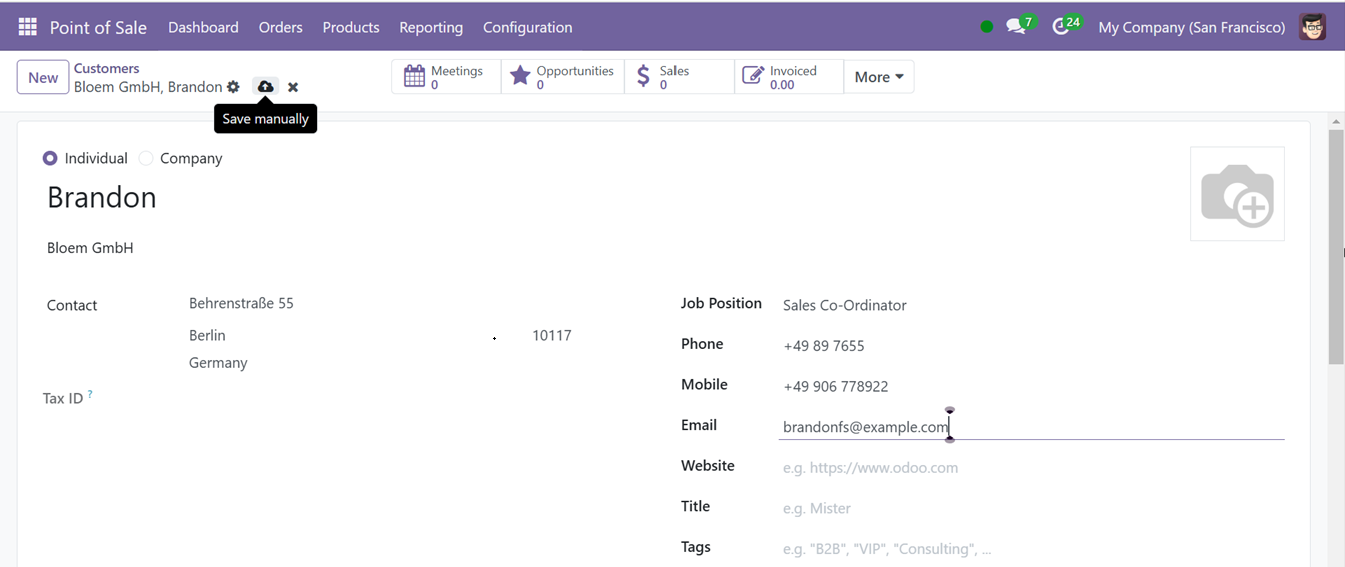Screen dimensions: 1345x567
Task: Select the Company radio button
Action: [146, 158]
